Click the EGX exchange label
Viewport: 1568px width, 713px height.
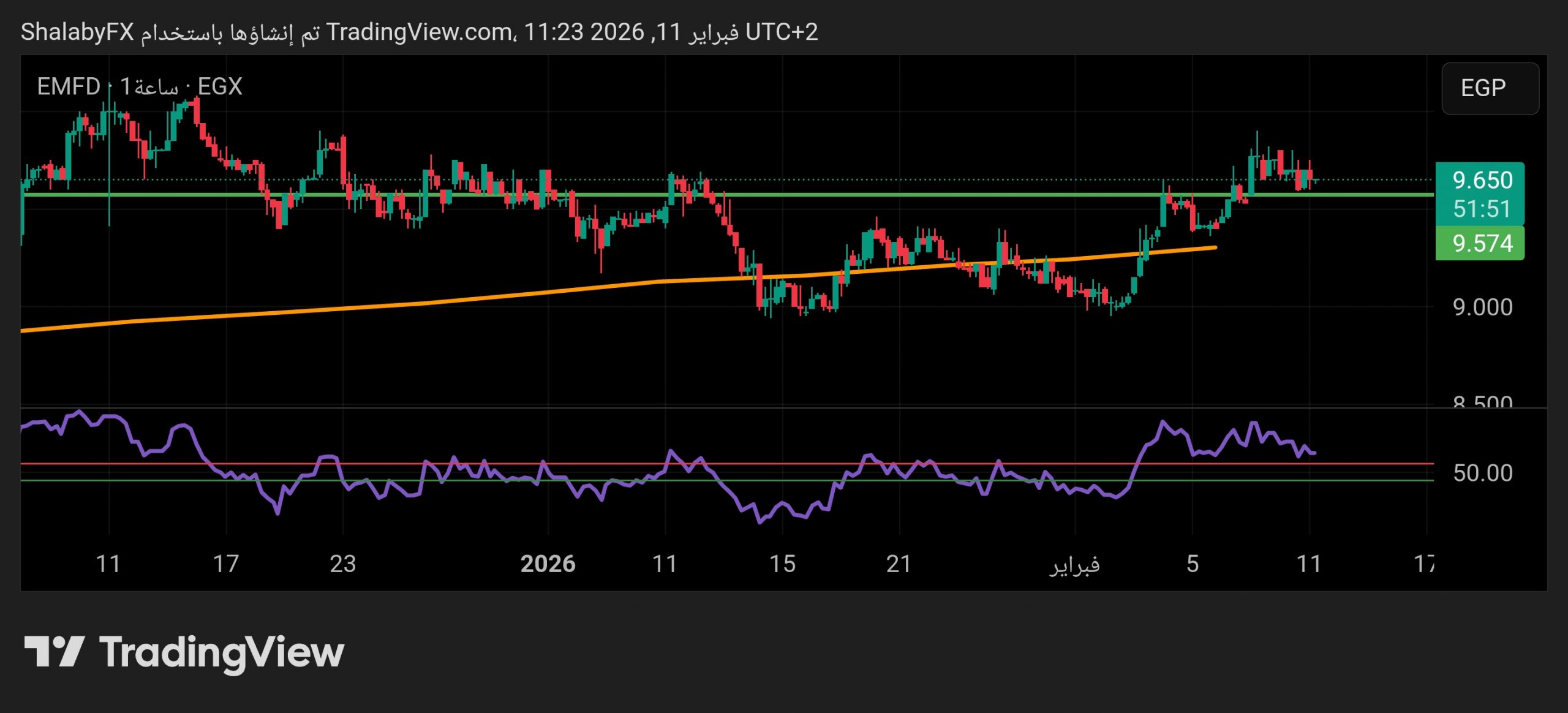pyautogui.click(x=220, y=86)
